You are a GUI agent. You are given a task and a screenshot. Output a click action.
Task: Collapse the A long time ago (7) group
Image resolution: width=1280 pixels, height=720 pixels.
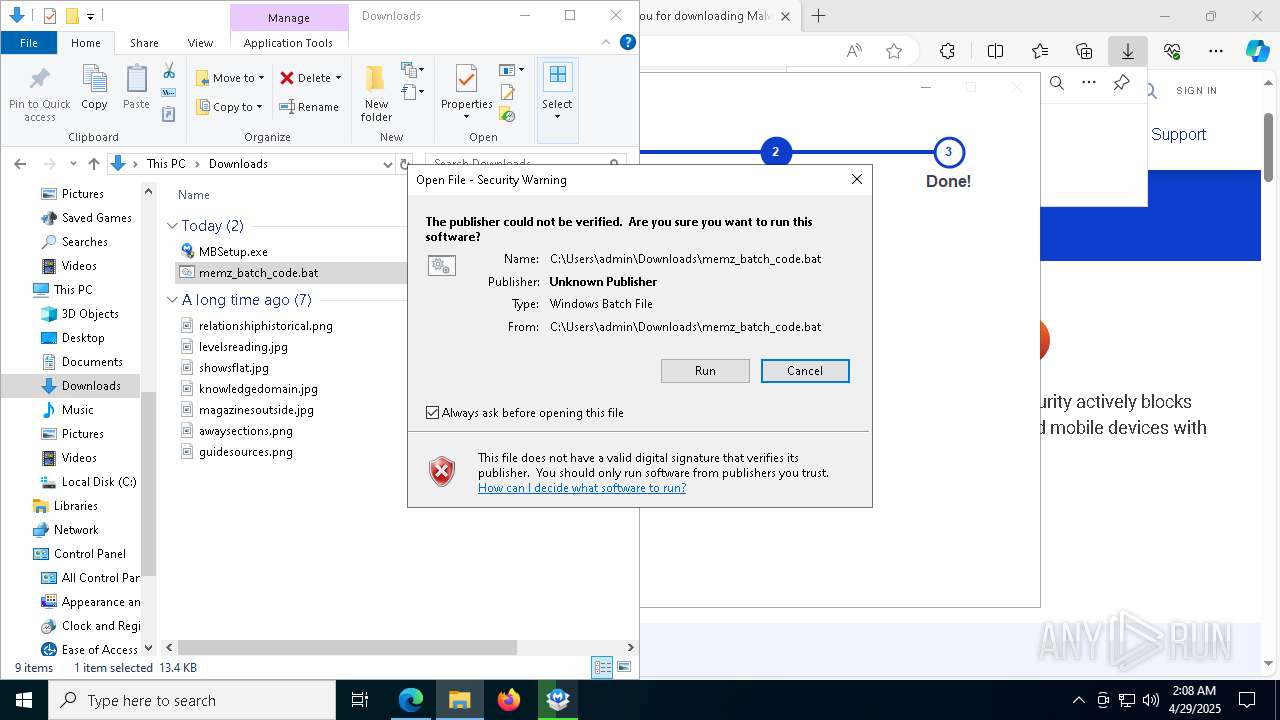pyautogui.click(x=172, y=300)
